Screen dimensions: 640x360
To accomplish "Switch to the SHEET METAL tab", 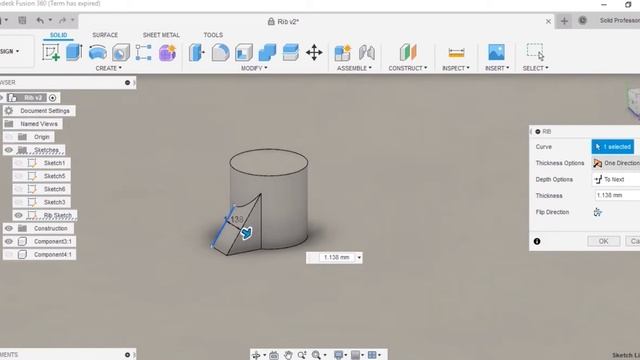I will (161, 35).
